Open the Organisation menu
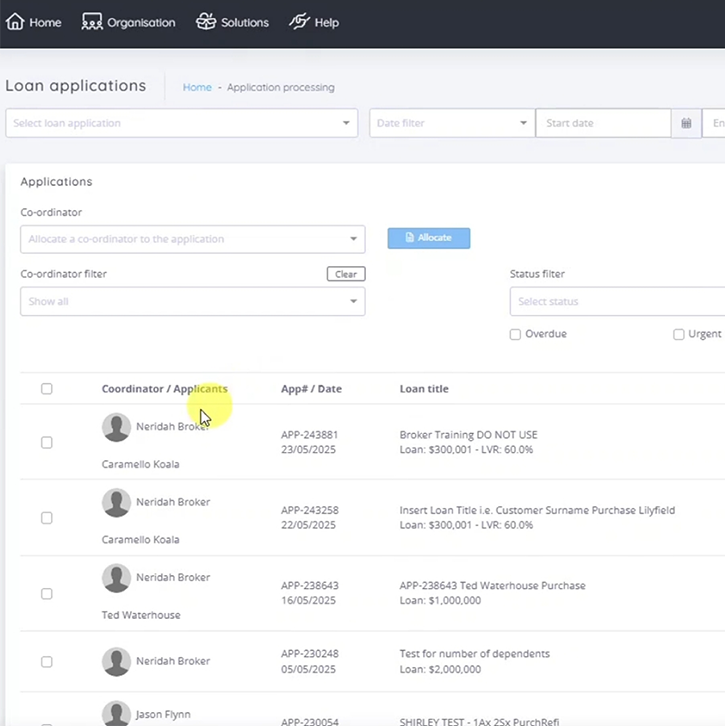Image resolution: width=725 pixels, height=726 pixels. click(x=140, y=22)
